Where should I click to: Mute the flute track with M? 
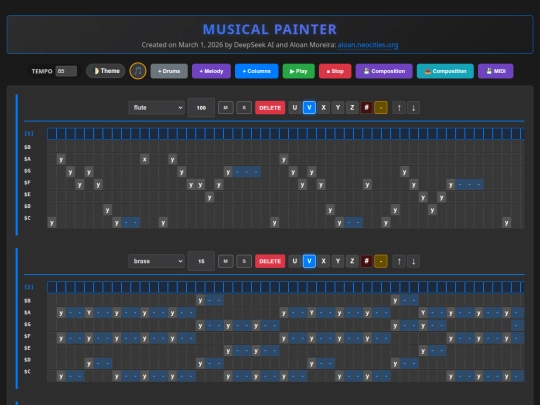[226, 108]
